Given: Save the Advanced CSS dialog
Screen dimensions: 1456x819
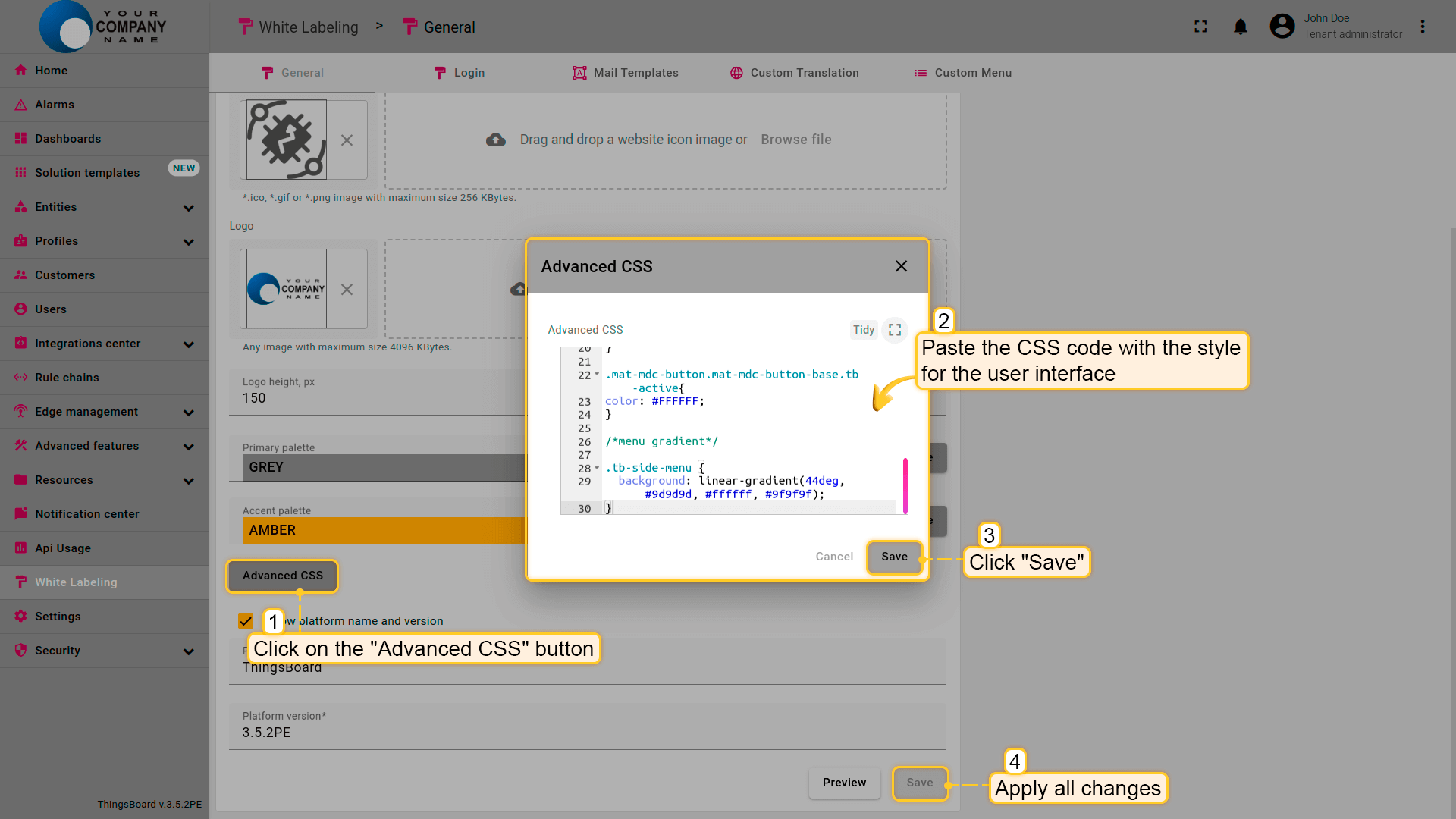Looking at the screenshot, I should click(x=894, y=557).
